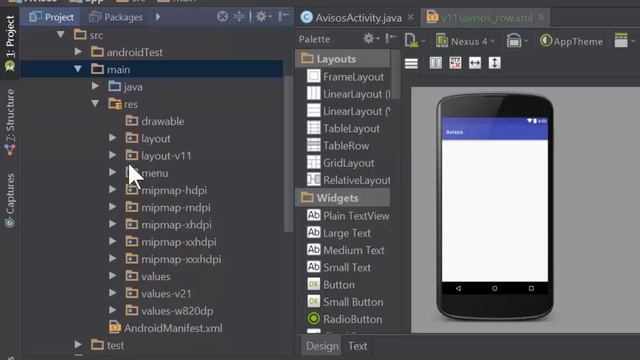Toggle layout height vertical arrows icon
Viewport: 640px width, 360px height.
pyautogui.click(x=494, y=63)
